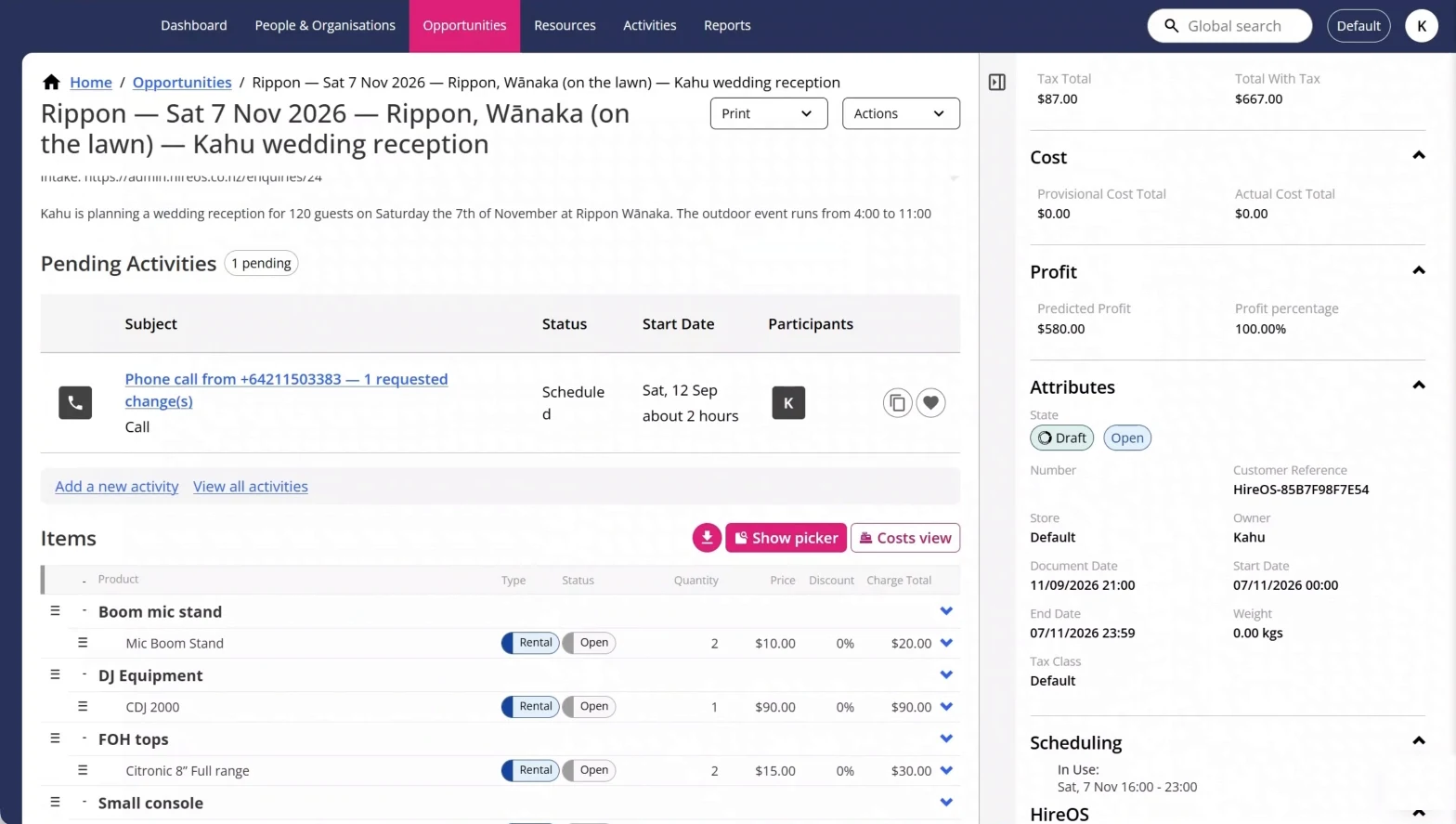
Task: Open the Print dropdown
Action: point(769,113)
